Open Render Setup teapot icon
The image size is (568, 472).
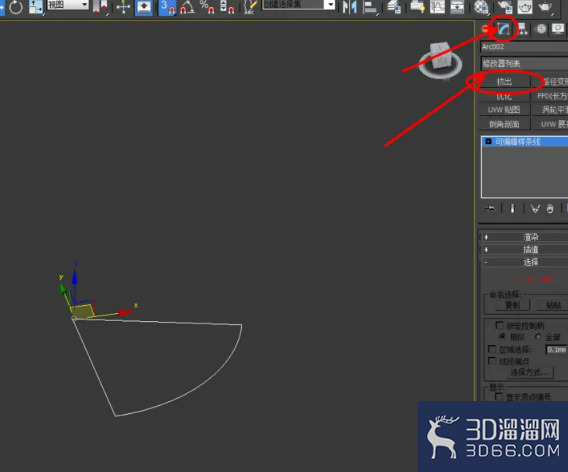click(505, 7)
